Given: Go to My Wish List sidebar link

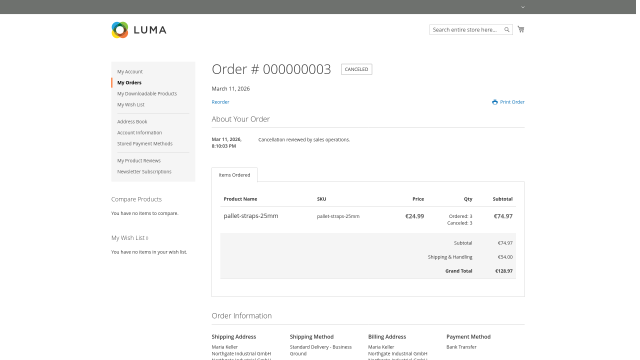Looking at the screenshot, I should [x=131, y=104].
